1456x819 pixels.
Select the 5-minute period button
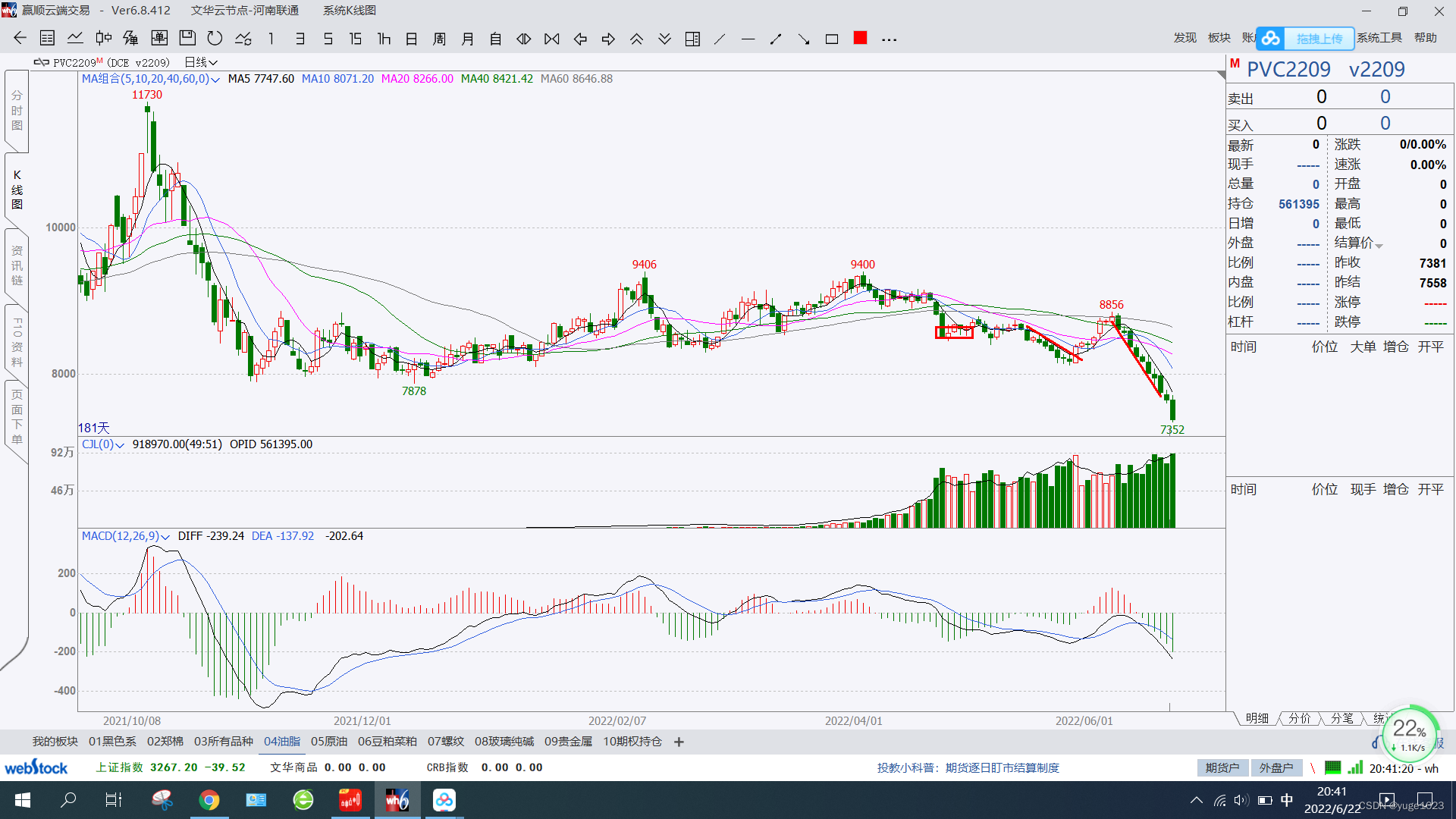pos(328,39)
